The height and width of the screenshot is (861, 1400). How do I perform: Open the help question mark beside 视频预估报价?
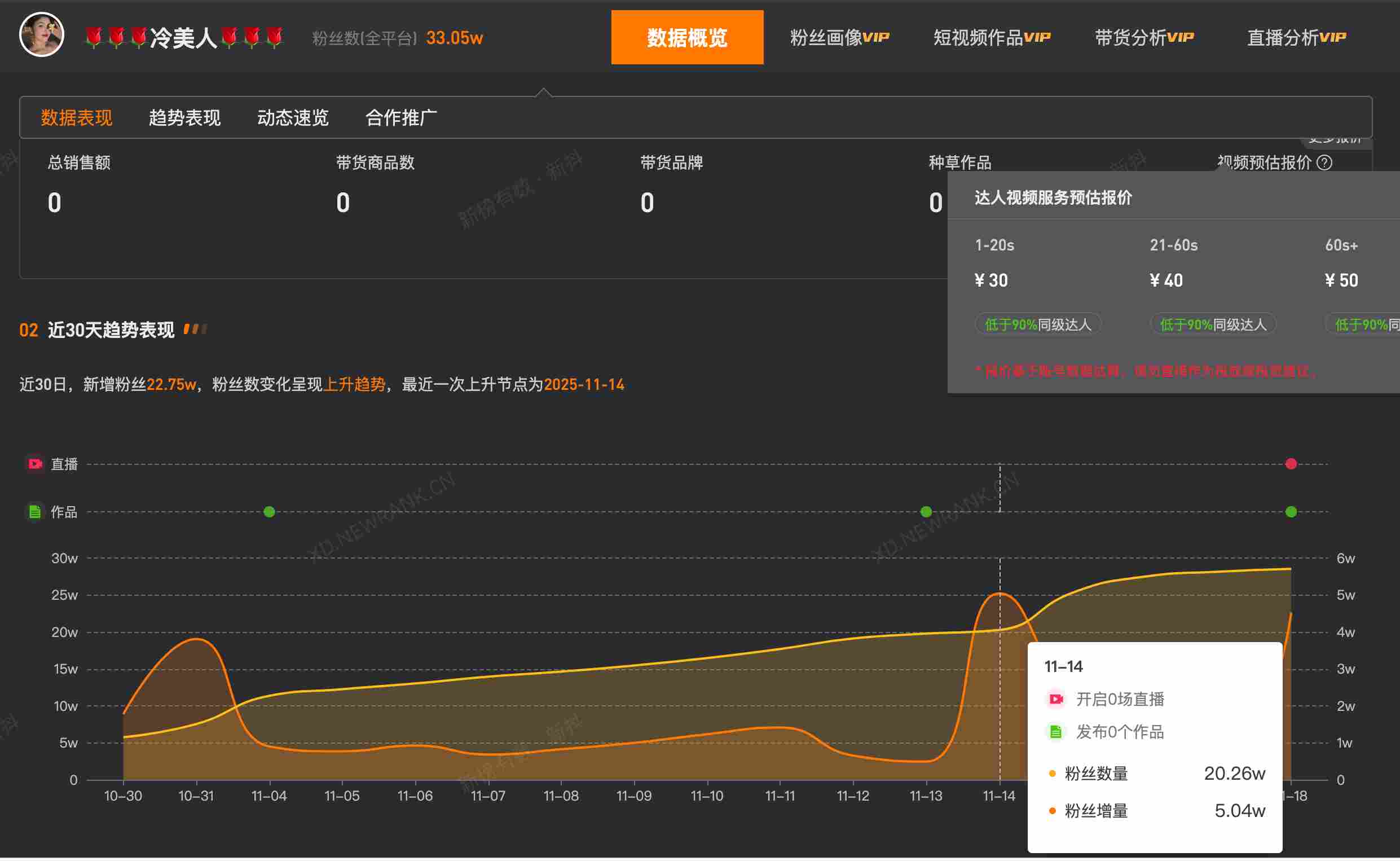point(1326,163)
